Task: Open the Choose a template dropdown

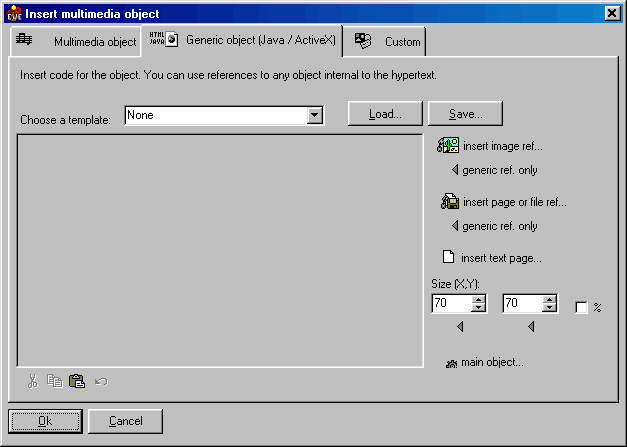Action: click(315, 116)
